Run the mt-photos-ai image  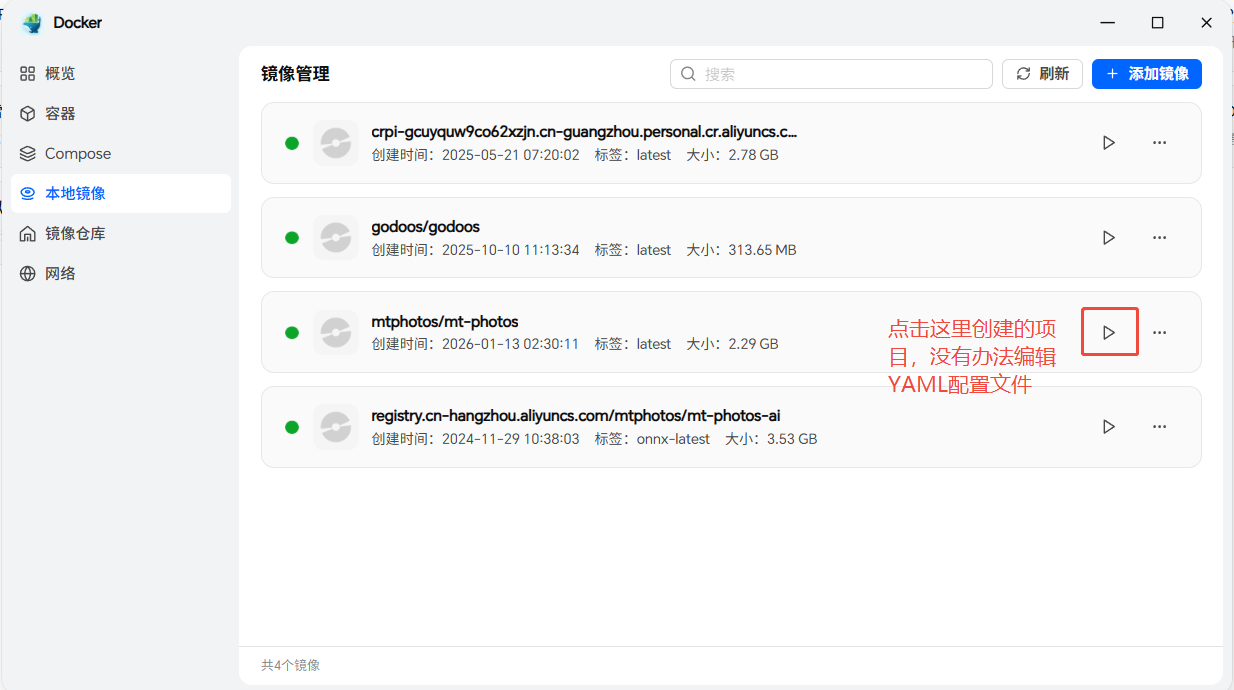1108,427
